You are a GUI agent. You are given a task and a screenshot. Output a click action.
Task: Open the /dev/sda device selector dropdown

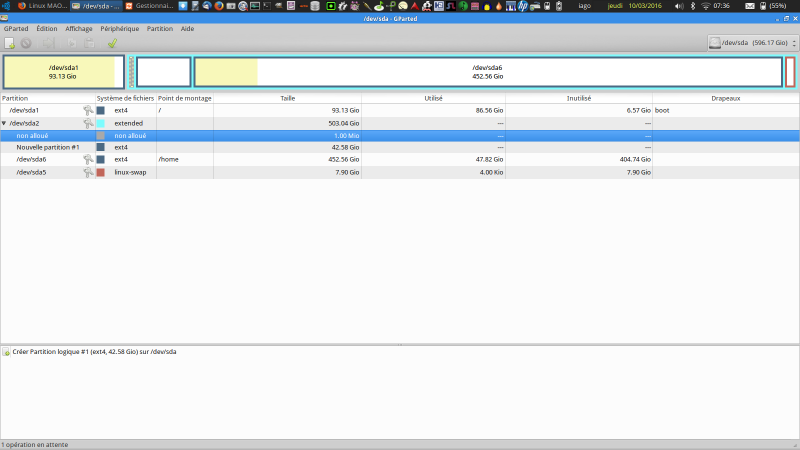753,43
